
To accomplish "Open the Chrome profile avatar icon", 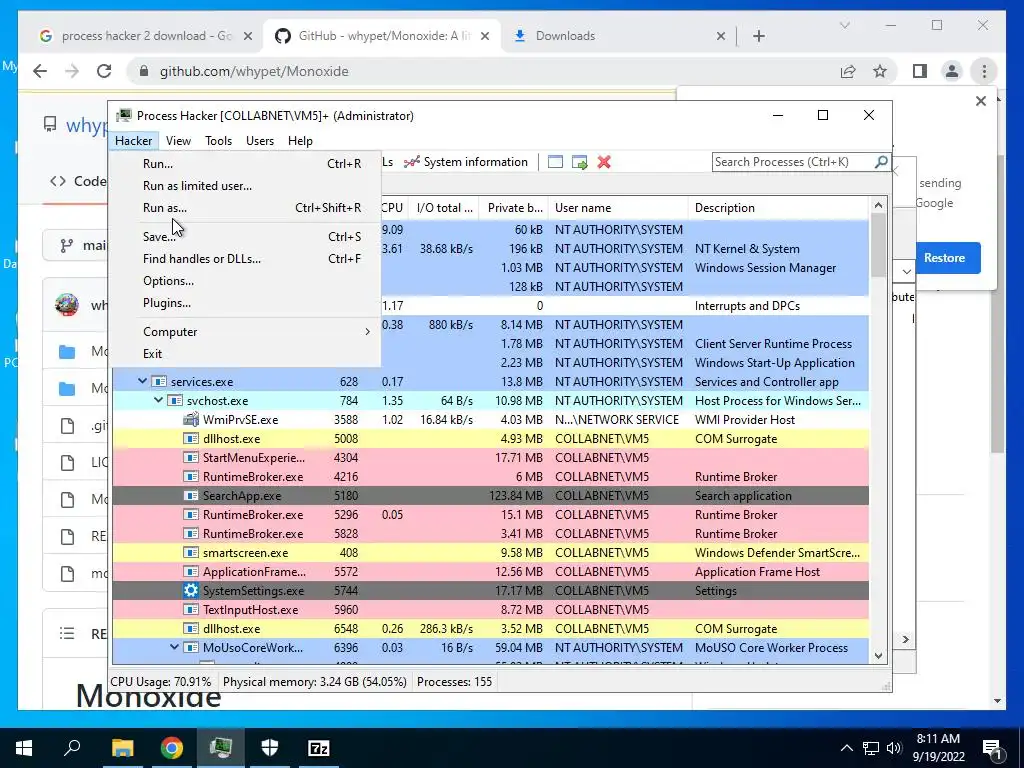I will point(952,71).
